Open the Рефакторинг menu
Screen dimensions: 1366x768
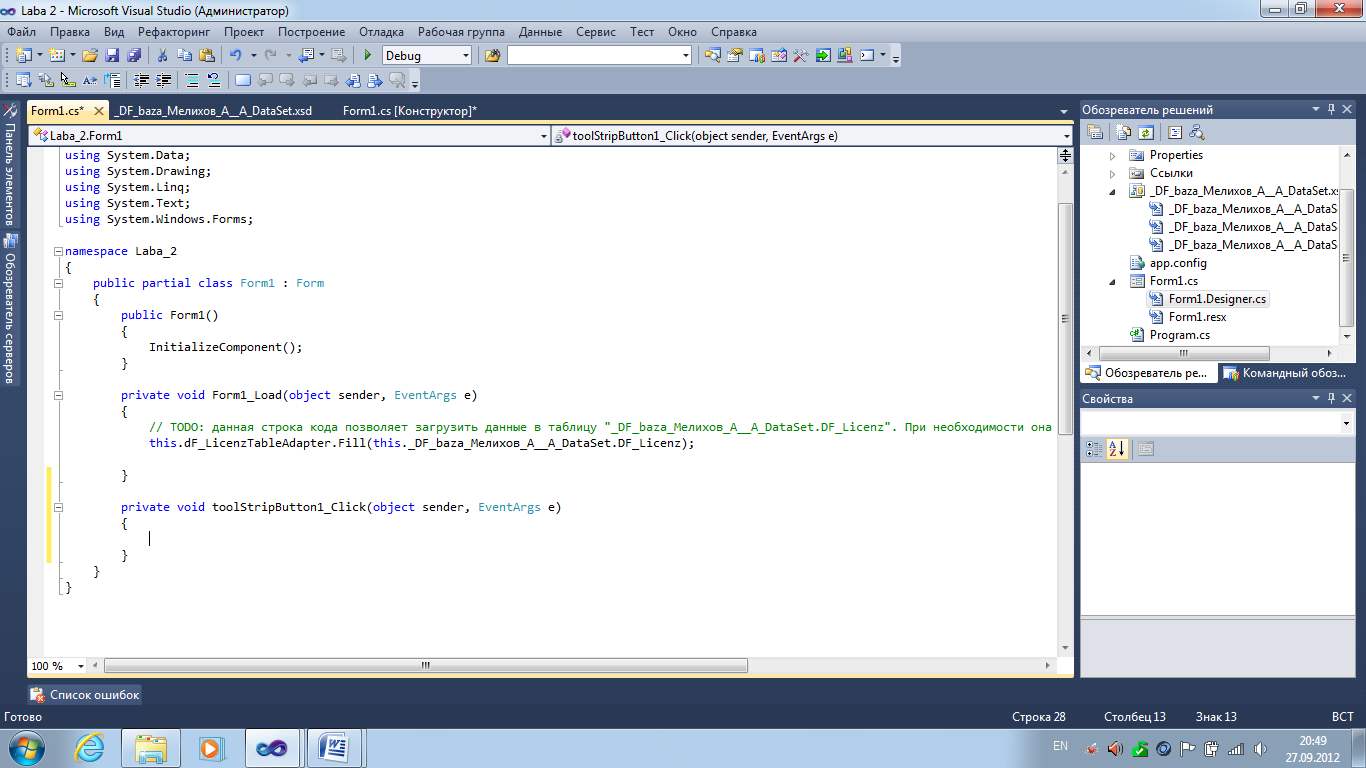pyautogui.click(x=174, y=32)
